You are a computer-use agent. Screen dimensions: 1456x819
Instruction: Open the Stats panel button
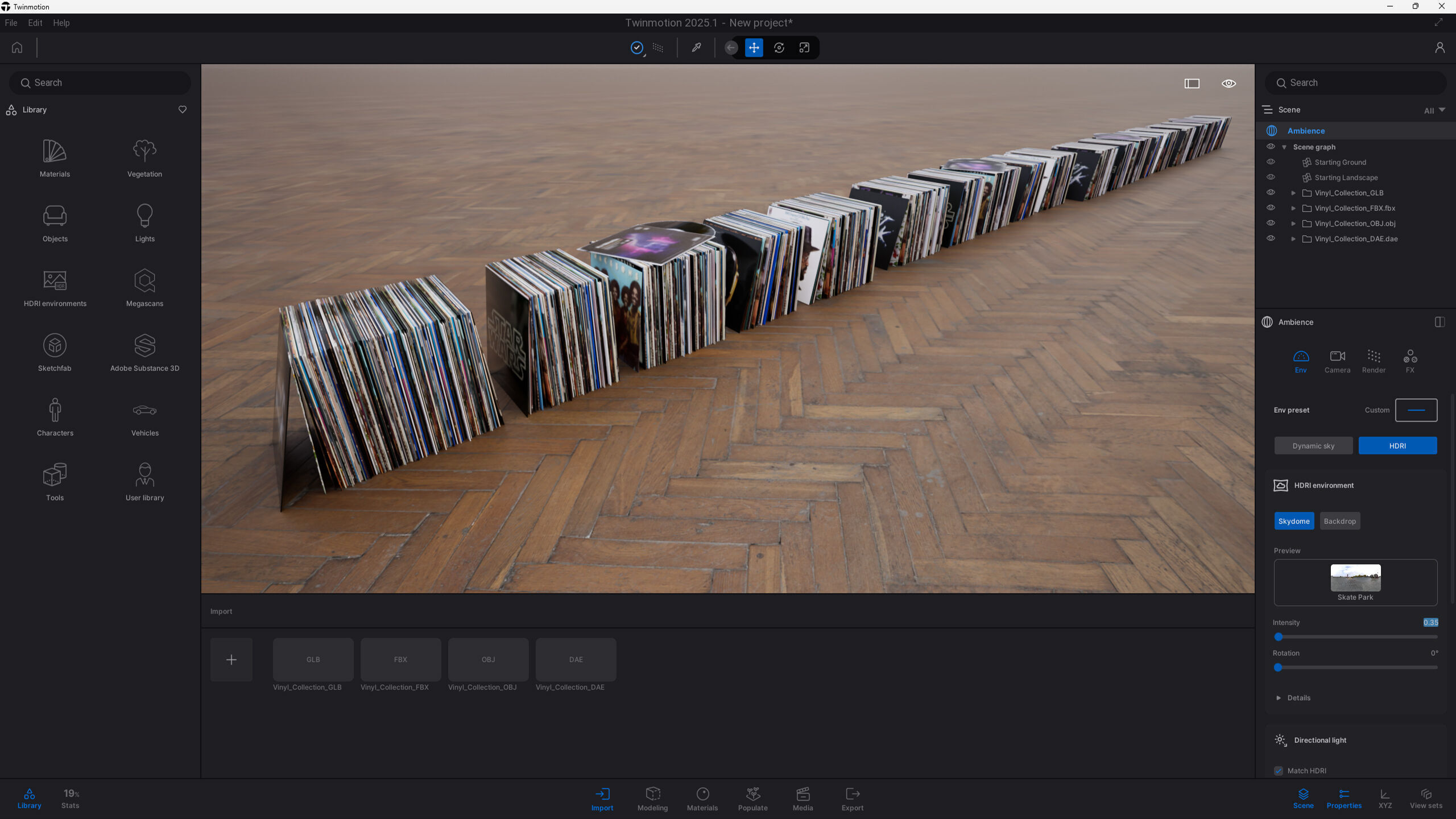tap(71, 799)
